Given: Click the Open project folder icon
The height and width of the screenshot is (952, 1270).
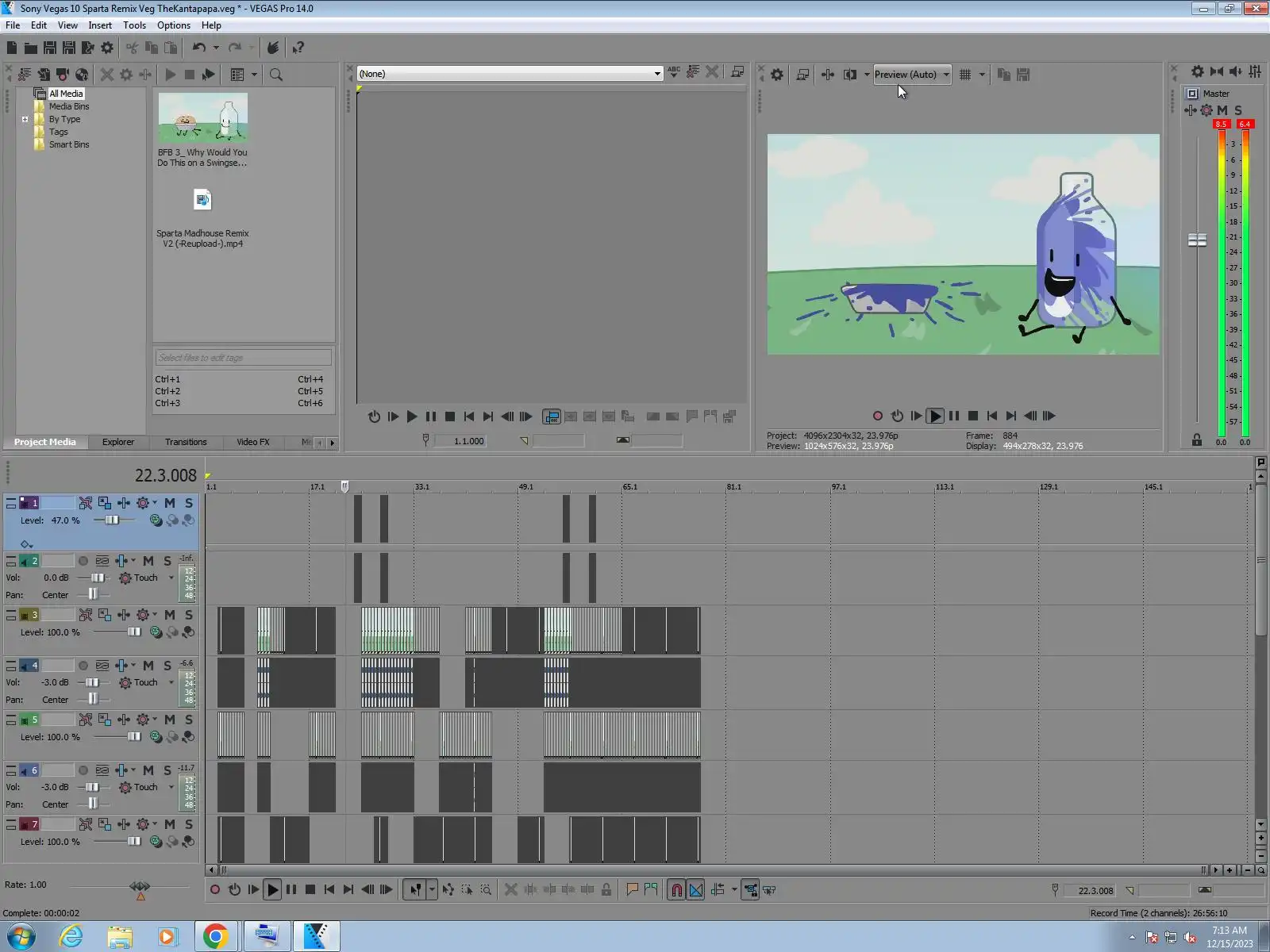Looking at the screenshot, I should pos(30,48).
